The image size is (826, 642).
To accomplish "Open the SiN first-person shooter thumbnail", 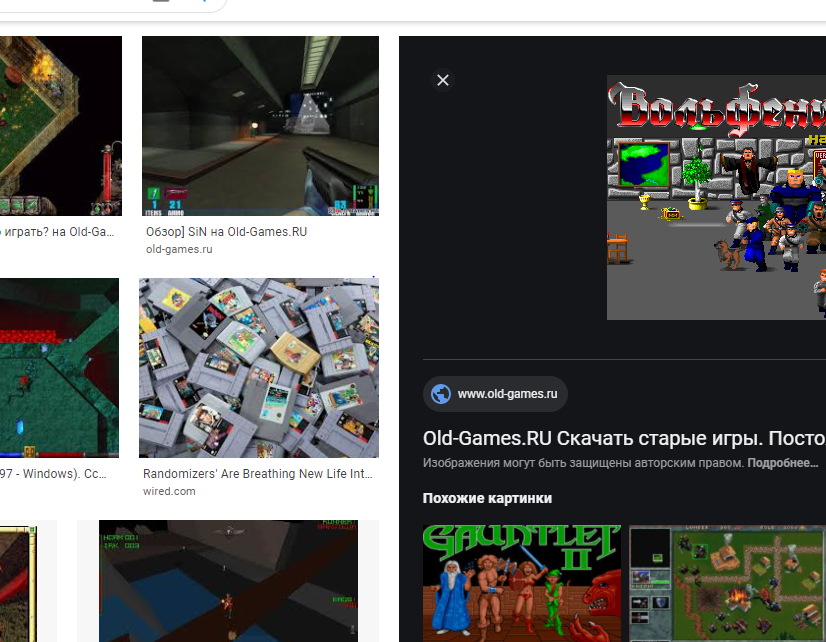I will tap(260, 126).
